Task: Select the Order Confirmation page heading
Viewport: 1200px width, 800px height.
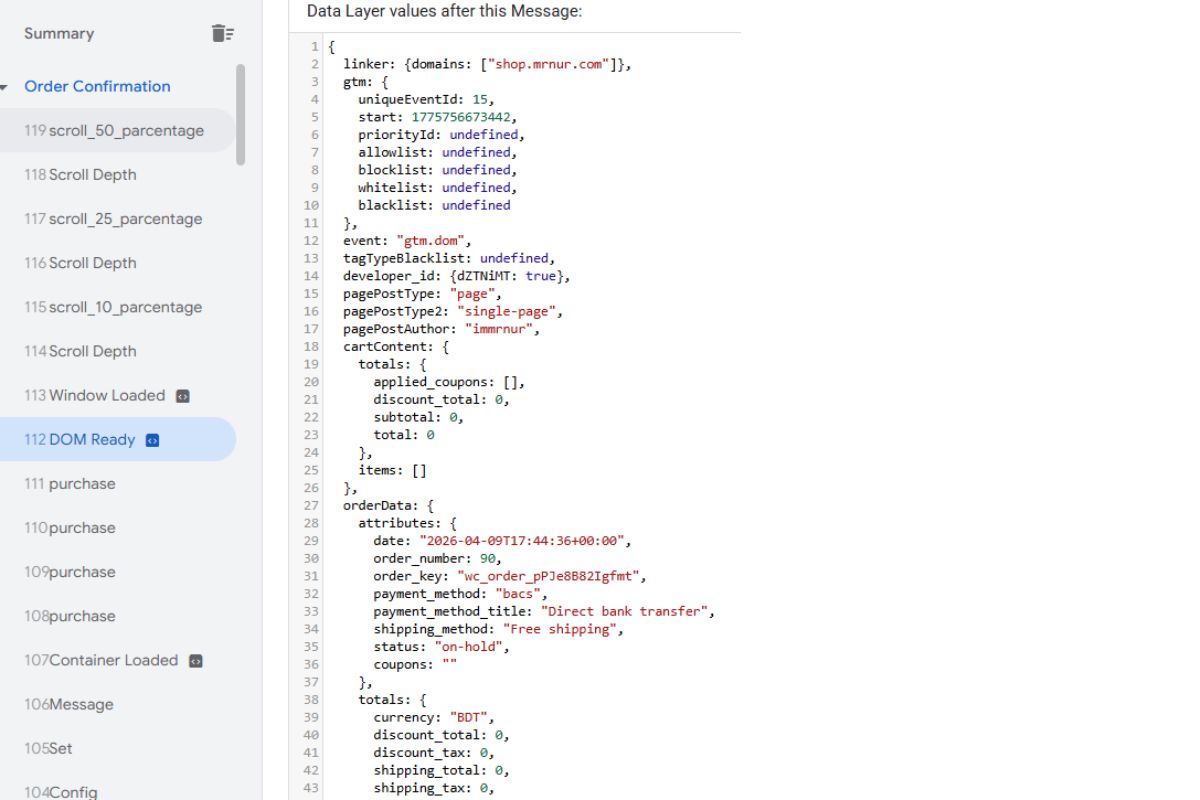Action: pos(97,86)
